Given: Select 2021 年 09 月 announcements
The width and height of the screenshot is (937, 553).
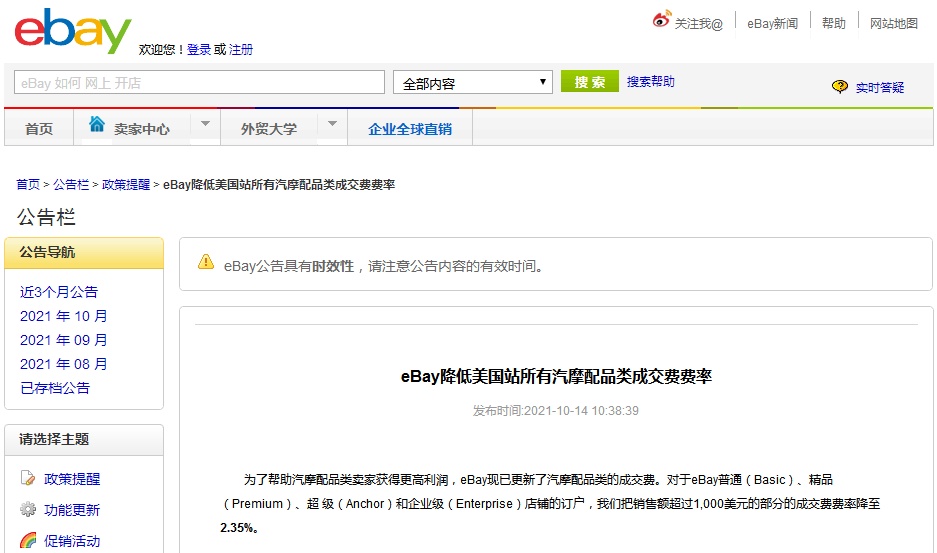Looking at the screenshot, I should (63, 340).
